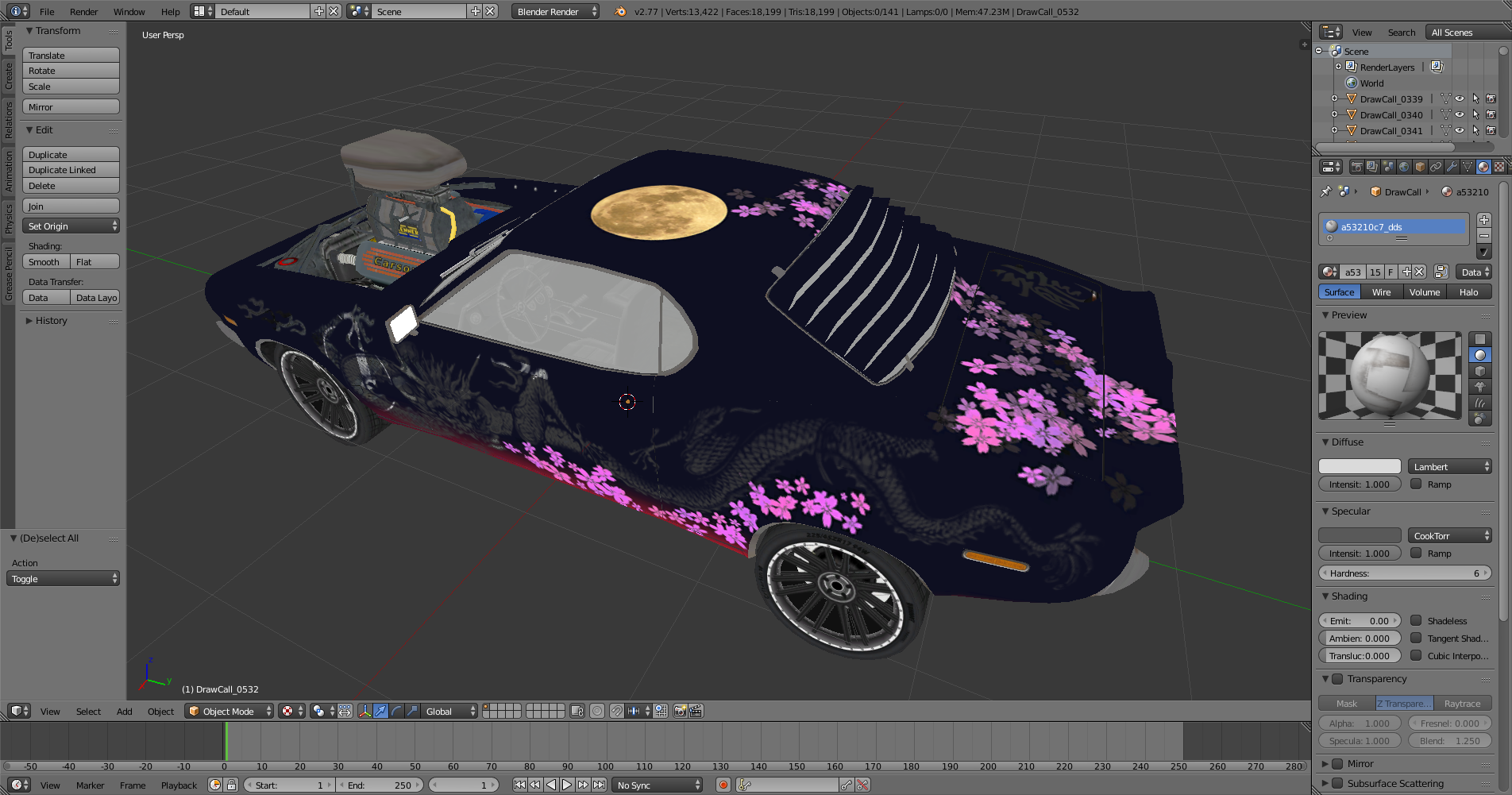Click the Duplicate Linked button
The height and width of the screenshot is (795, 1512).
pos(71,169)
